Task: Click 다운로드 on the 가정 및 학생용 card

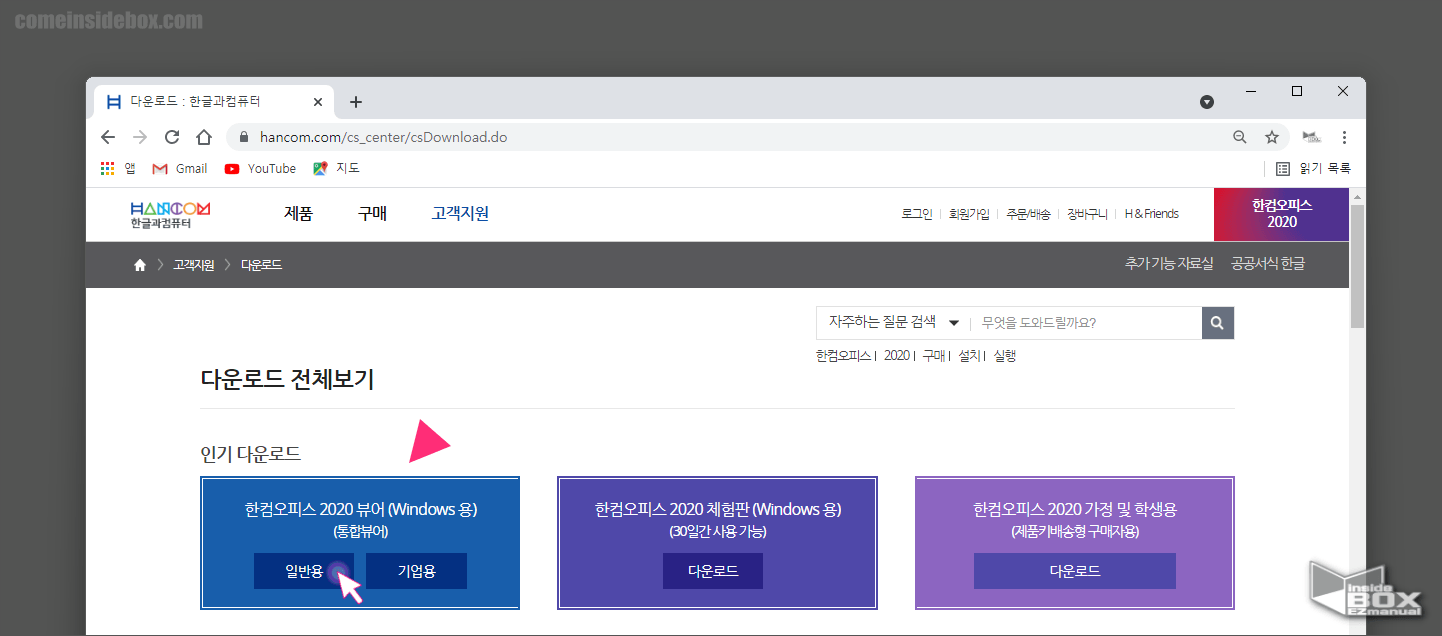Action: coord(1075,571)
